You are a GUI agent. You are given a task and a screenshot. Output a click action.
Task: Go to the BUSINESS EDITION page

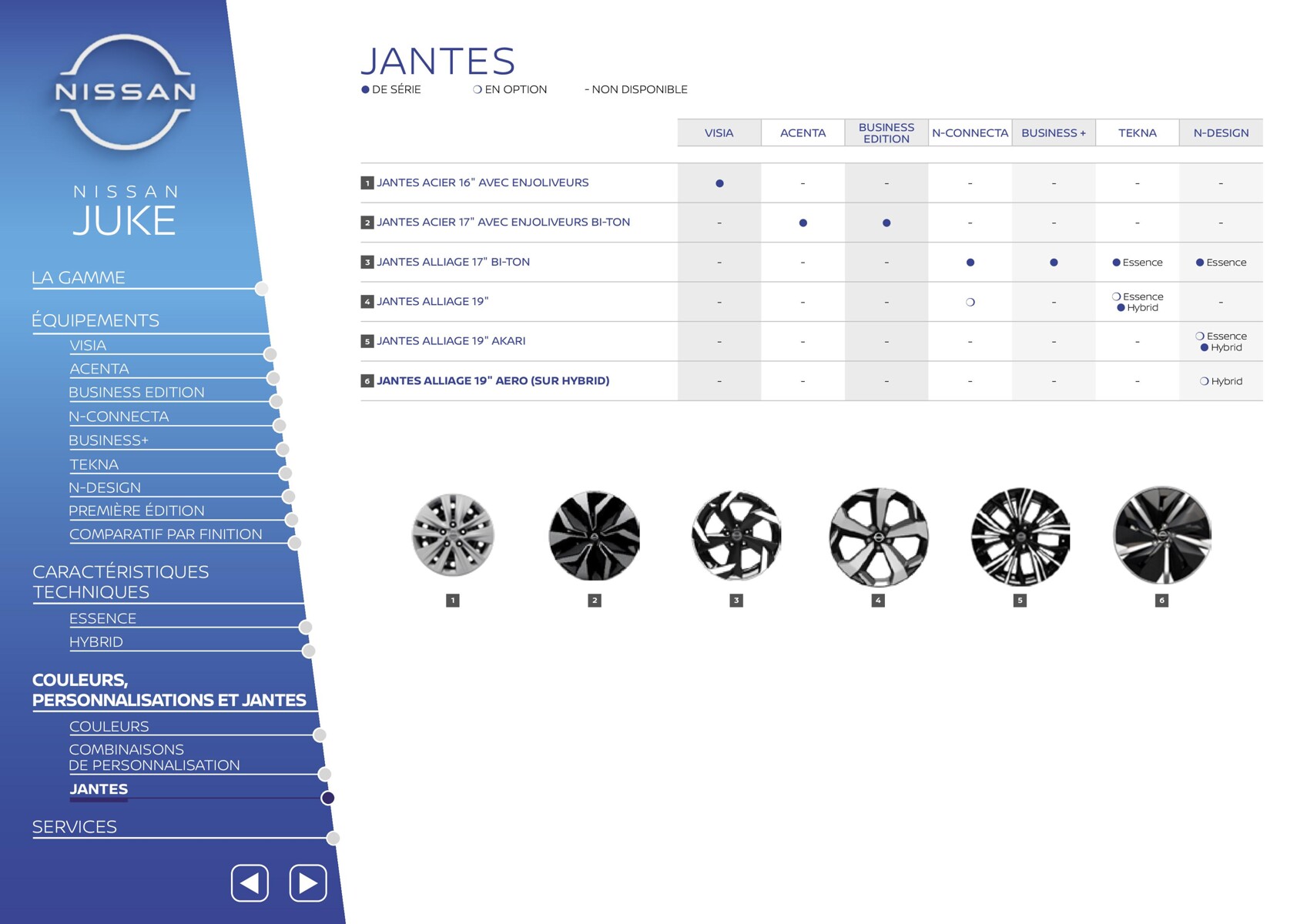coord(136,393)
